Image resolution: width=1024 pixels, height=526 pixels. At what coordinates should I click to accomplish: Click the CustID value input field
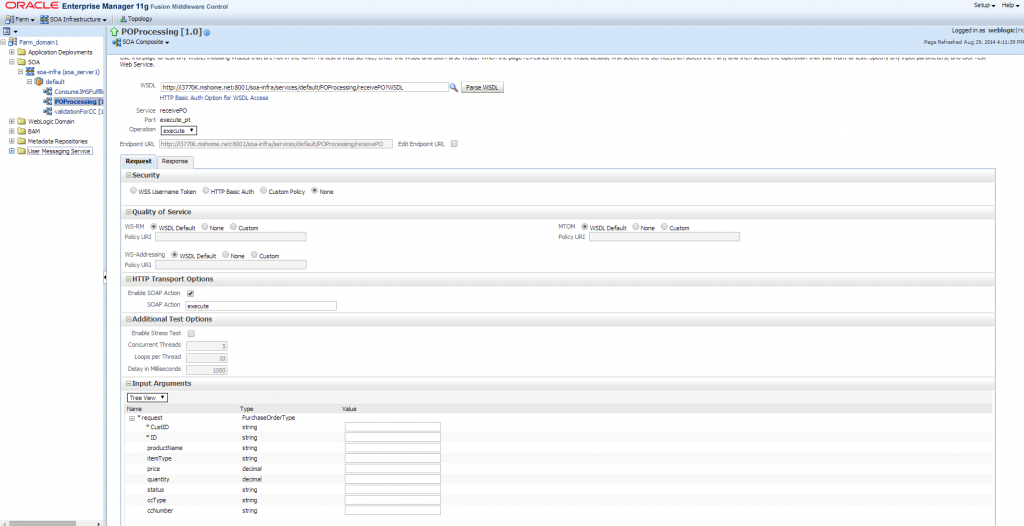click(392, 427)
